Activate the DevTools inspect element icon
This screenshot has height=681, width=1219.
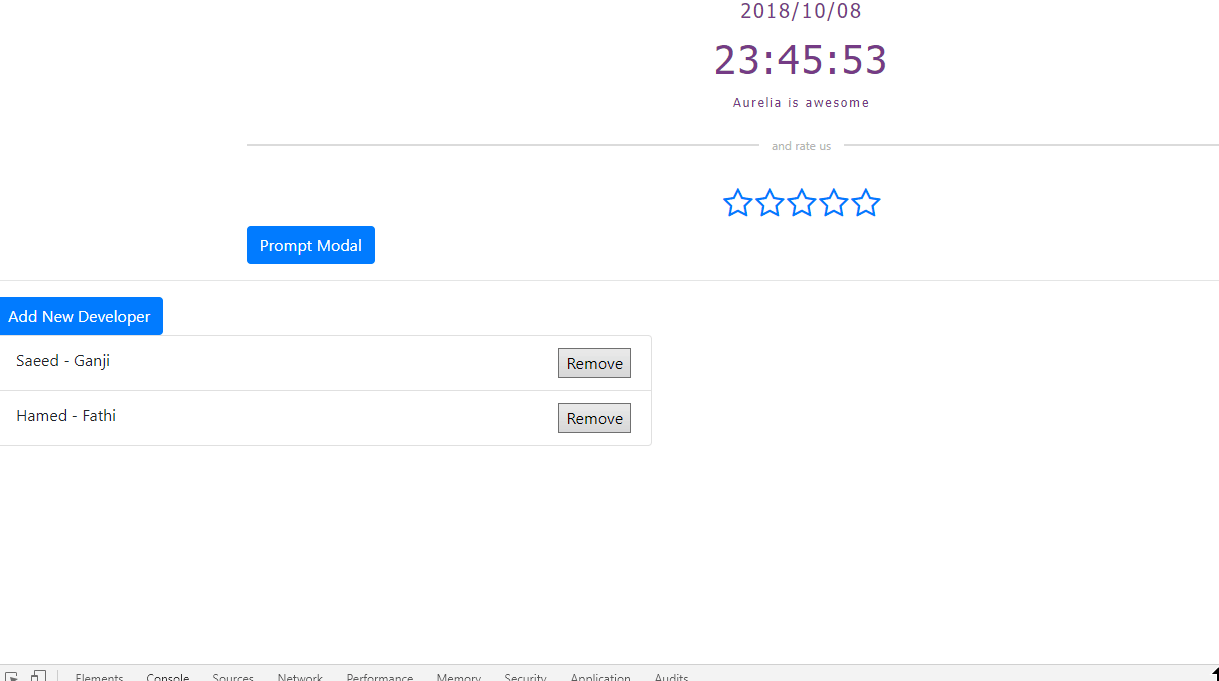coord(13,676)
